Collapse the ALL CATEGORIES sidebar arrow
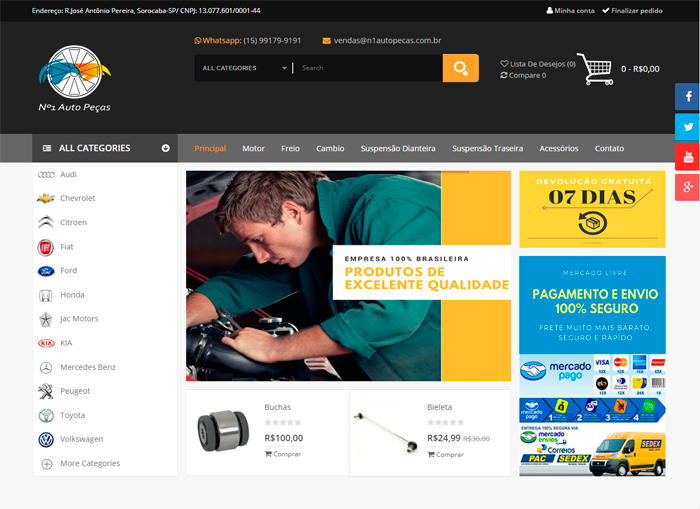Viewport: 700px width, 509px height. pos(166,148)
